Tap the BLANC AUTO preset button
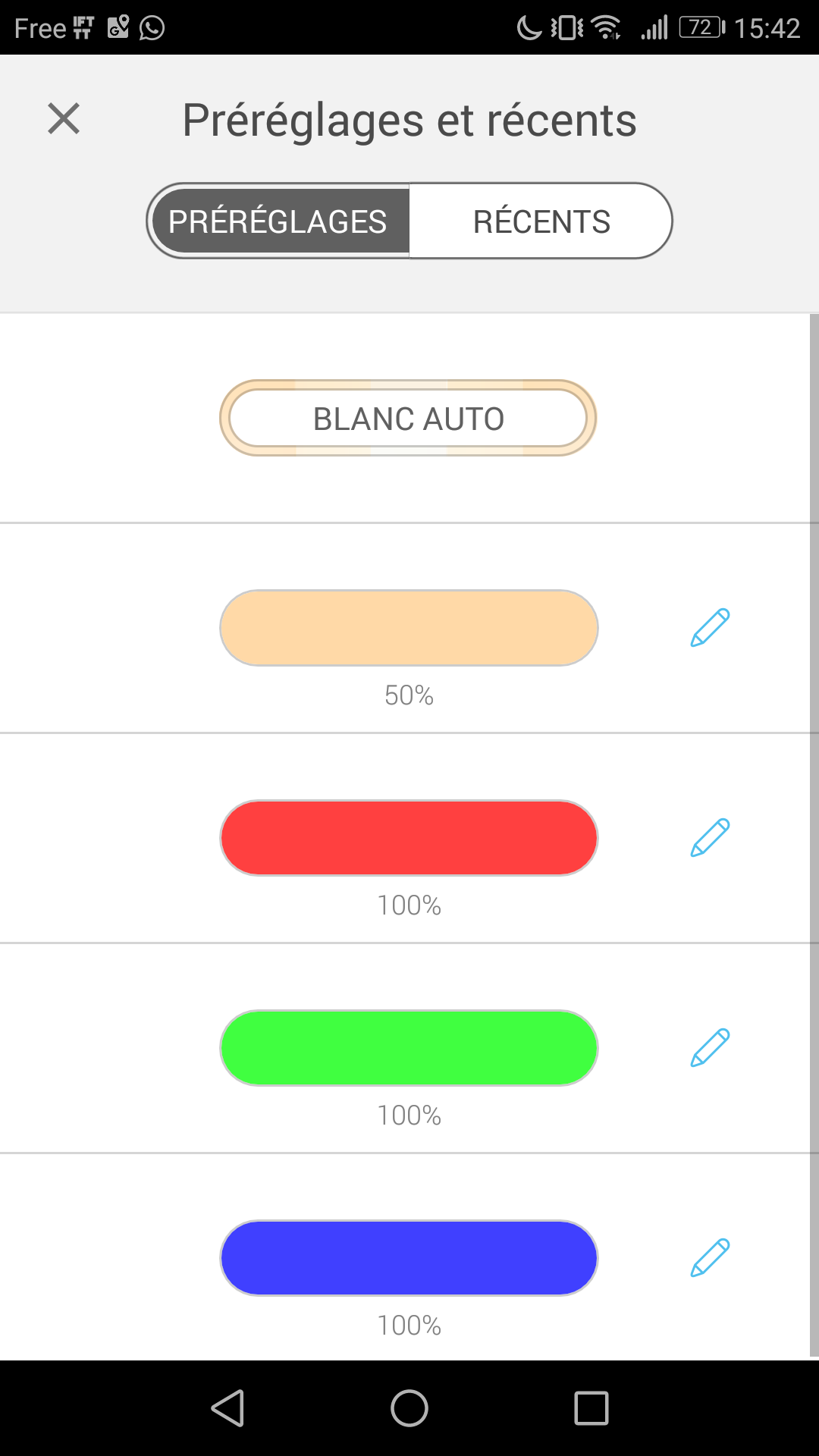 click(408, 418)
